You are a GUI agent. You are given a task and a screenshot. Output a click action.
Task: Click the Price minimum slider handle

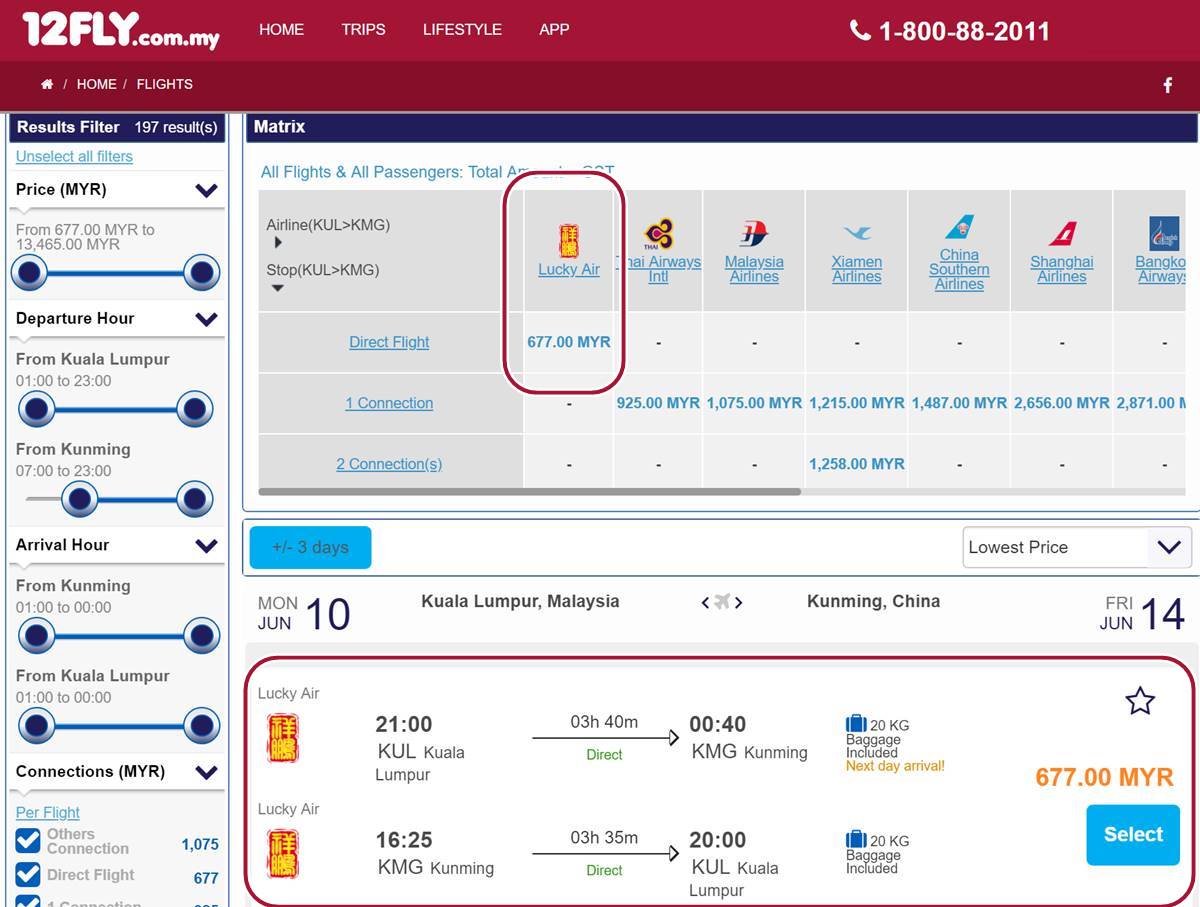pyautogui.click(x=30, y=272)
